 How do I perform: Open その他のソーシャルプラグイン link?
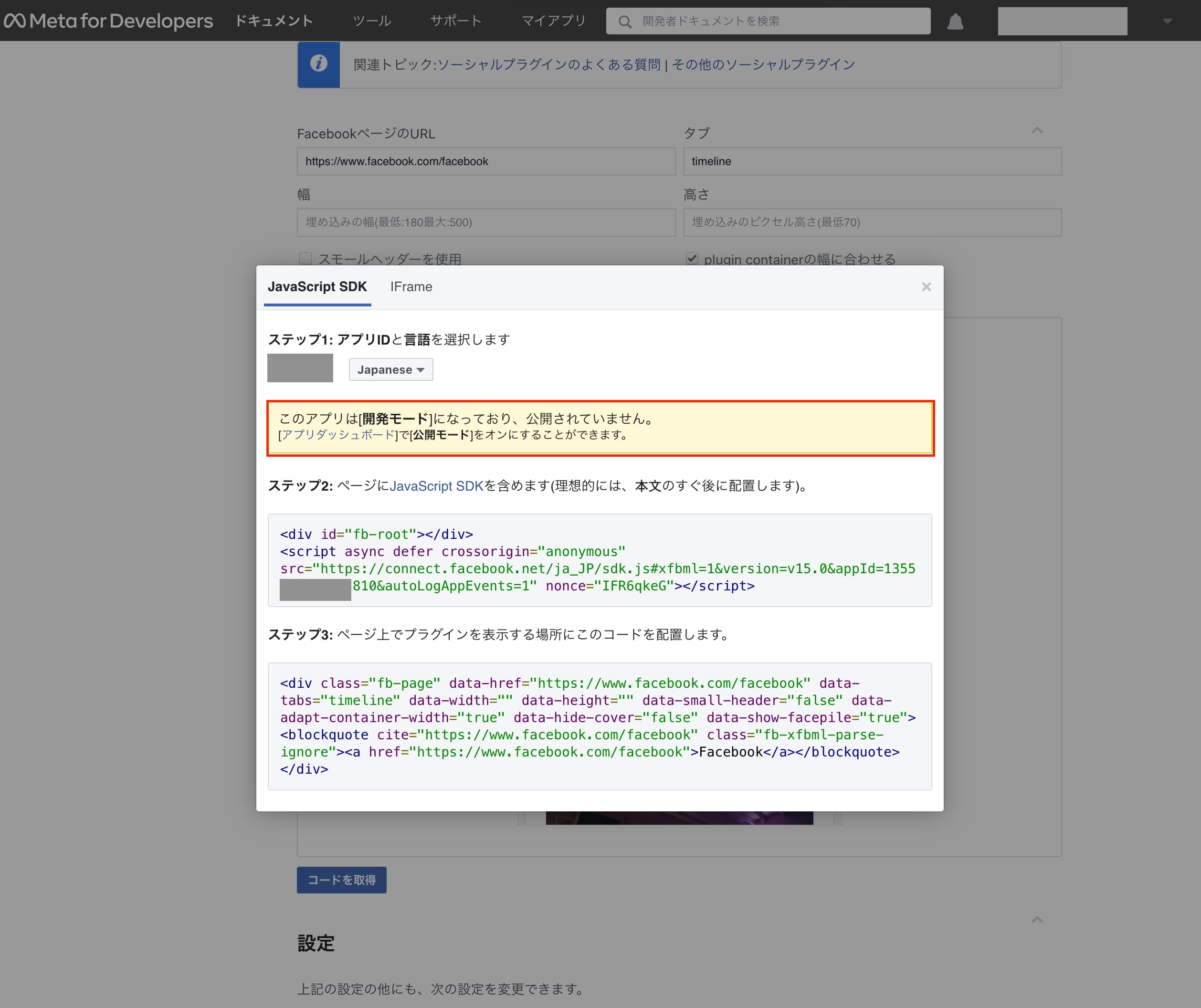click(763, 64)
